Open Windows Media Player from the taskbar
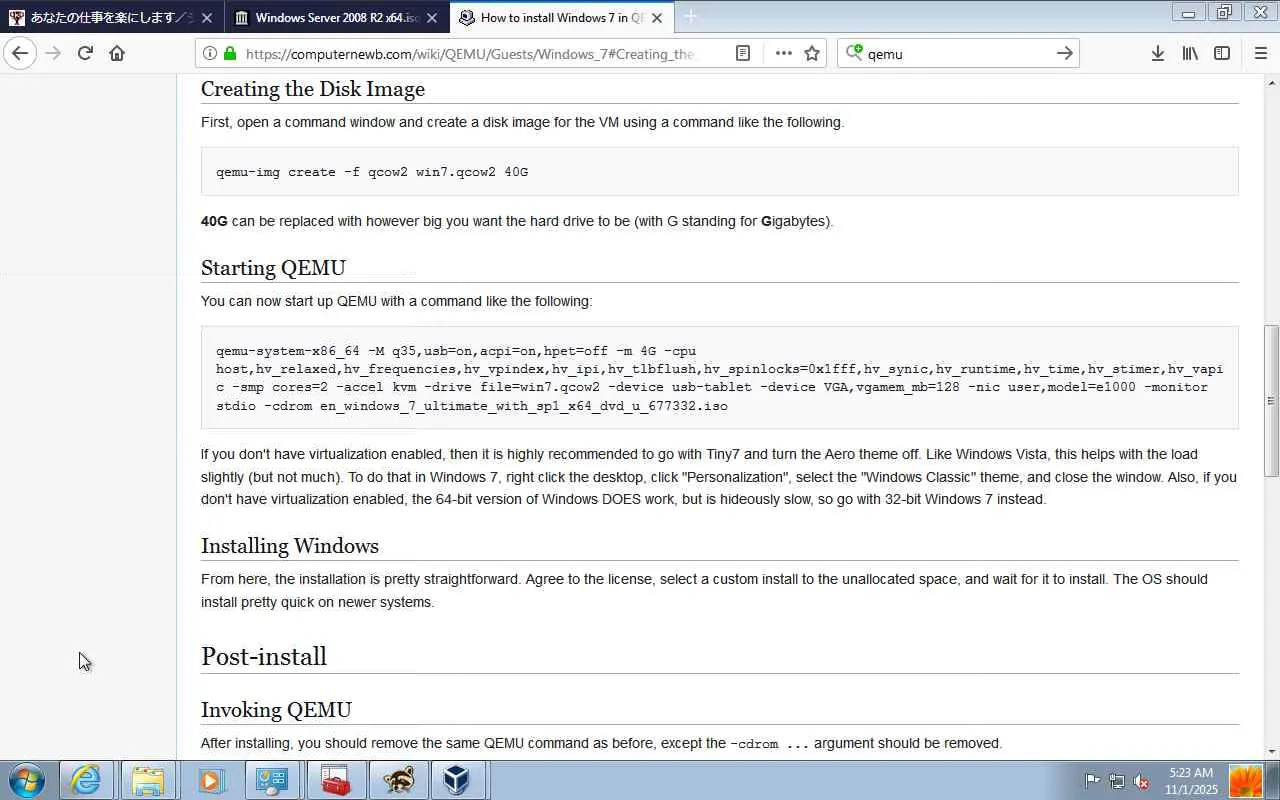 (x=210, y=780)
